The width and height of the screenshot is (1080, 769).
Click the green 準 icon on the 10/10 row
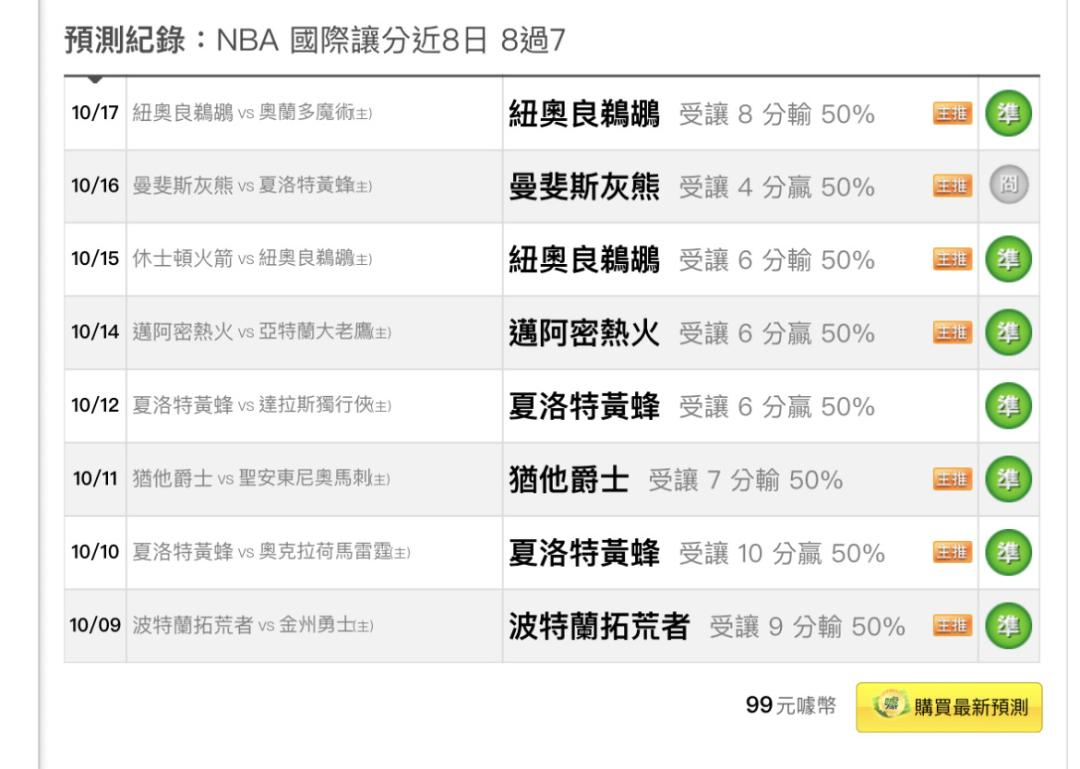[x=1009, y=552]
